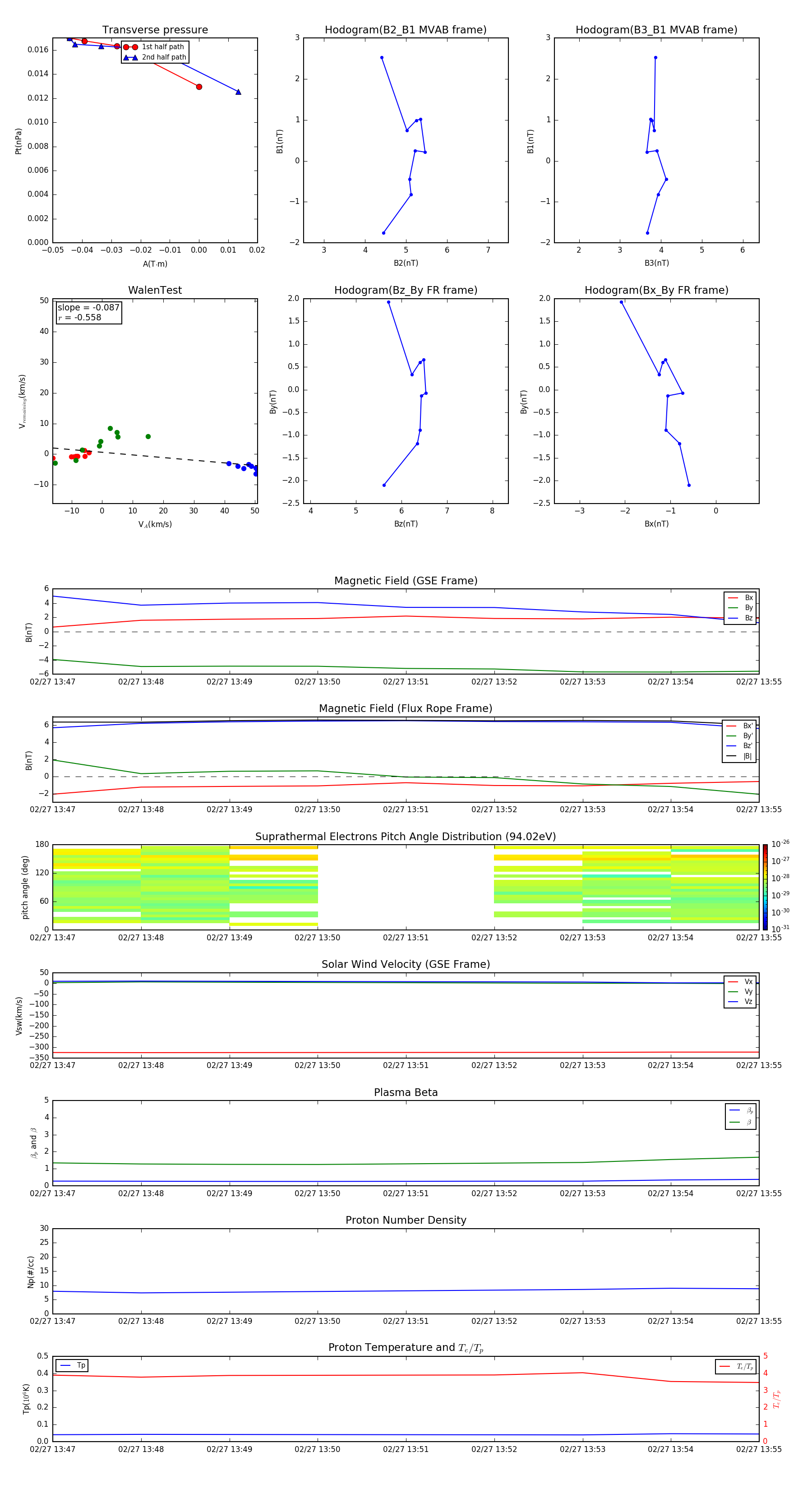The height and width of the screenshot is (1489, 812).
Task: Click the 'By' legend entry in GSE magnetic field plot
Action: [x=740, y=607]
